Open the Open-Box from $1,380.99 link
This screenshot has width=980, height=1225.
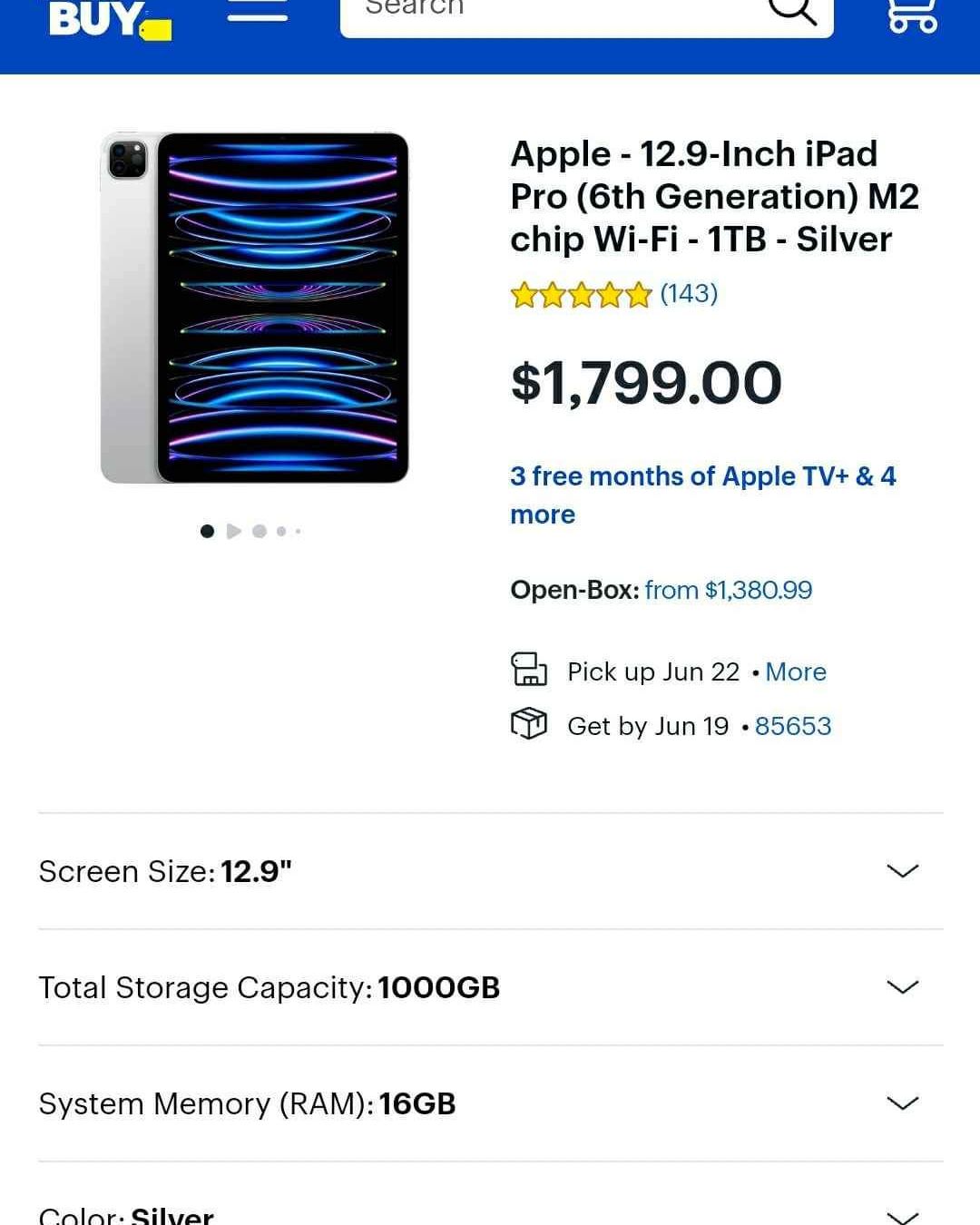point(729,590)
